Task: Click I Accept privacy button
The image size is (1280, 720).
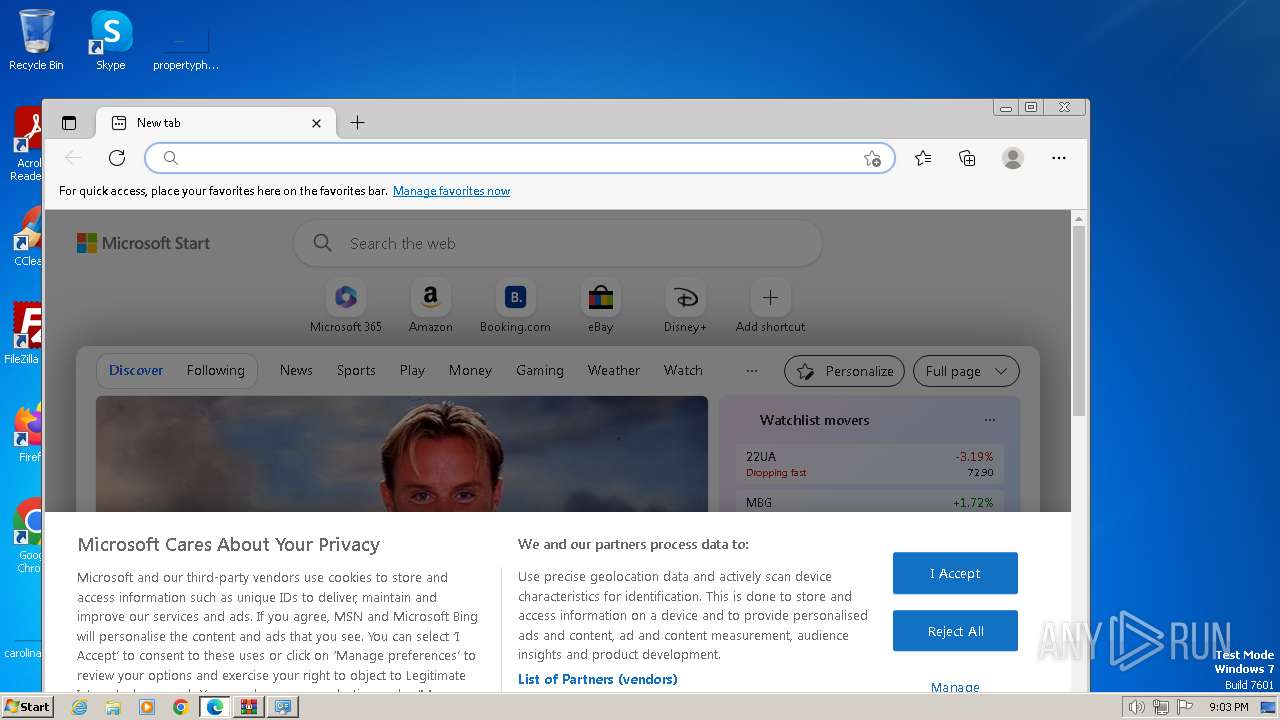Action: pyautogui.click(x=955, y=573)
